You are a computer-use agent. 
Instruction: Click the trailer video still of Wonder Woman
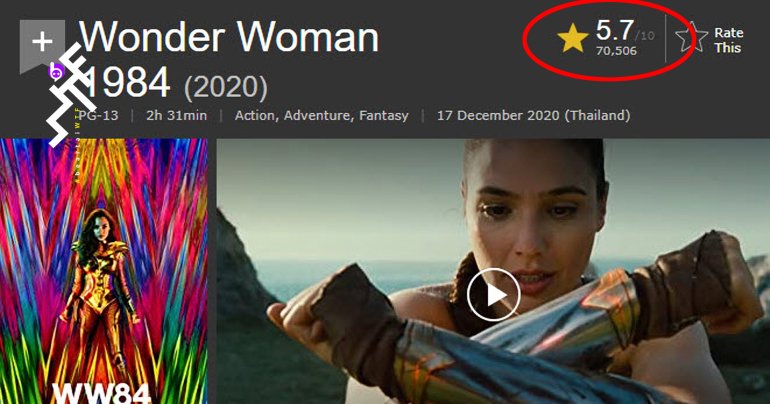(493, 271)
